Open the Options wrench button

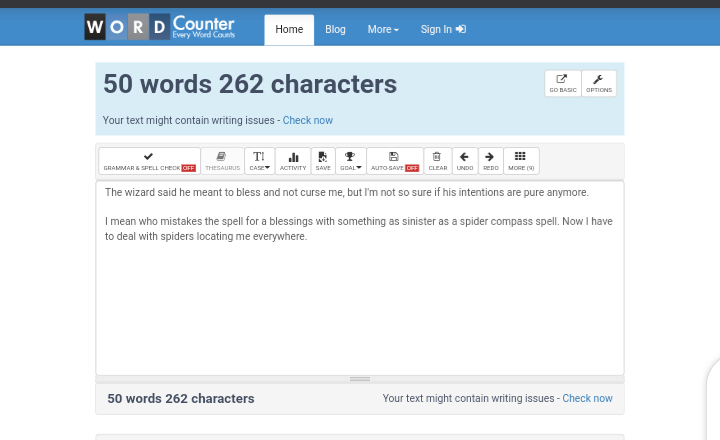599,84
